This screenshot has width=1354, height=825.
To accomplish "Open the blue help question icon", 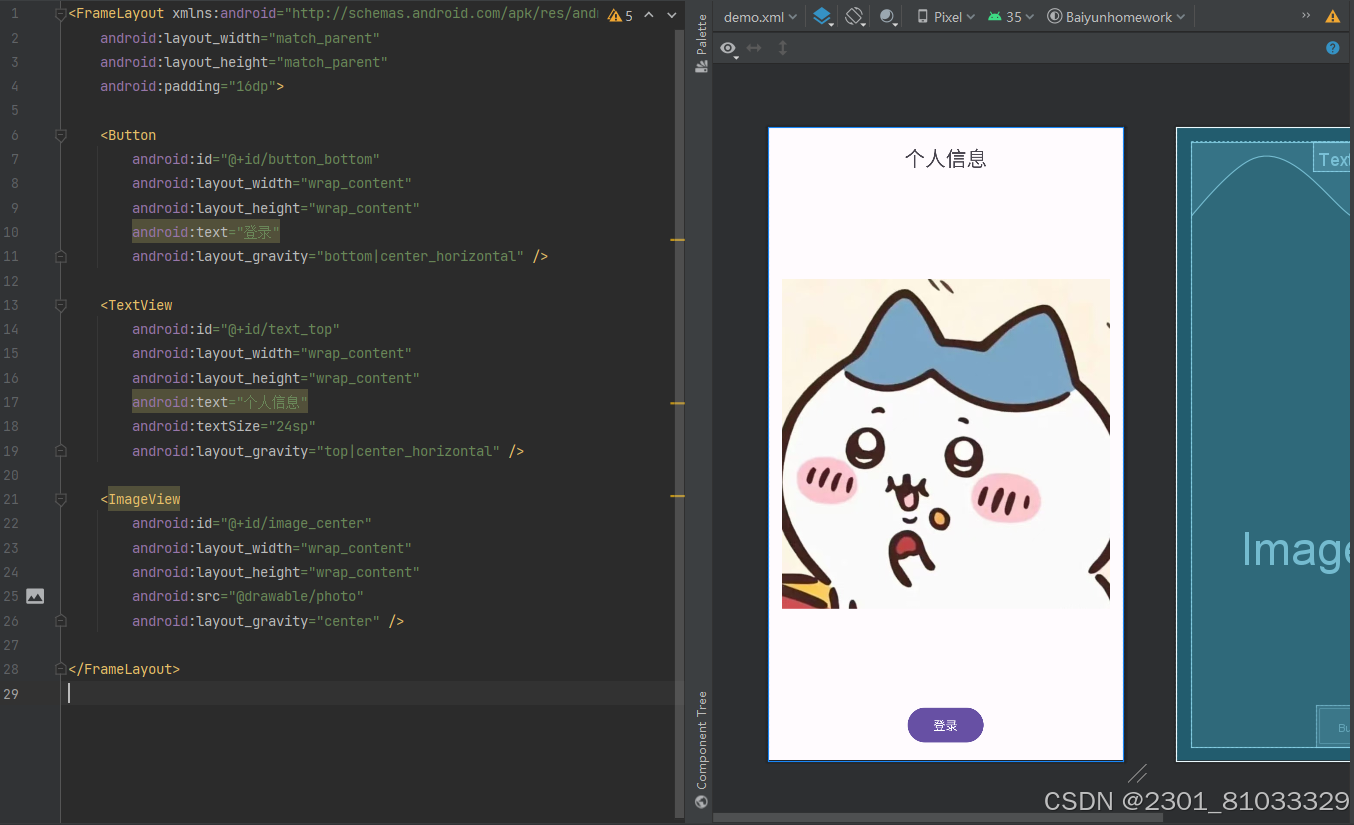I will [1332, 48].
